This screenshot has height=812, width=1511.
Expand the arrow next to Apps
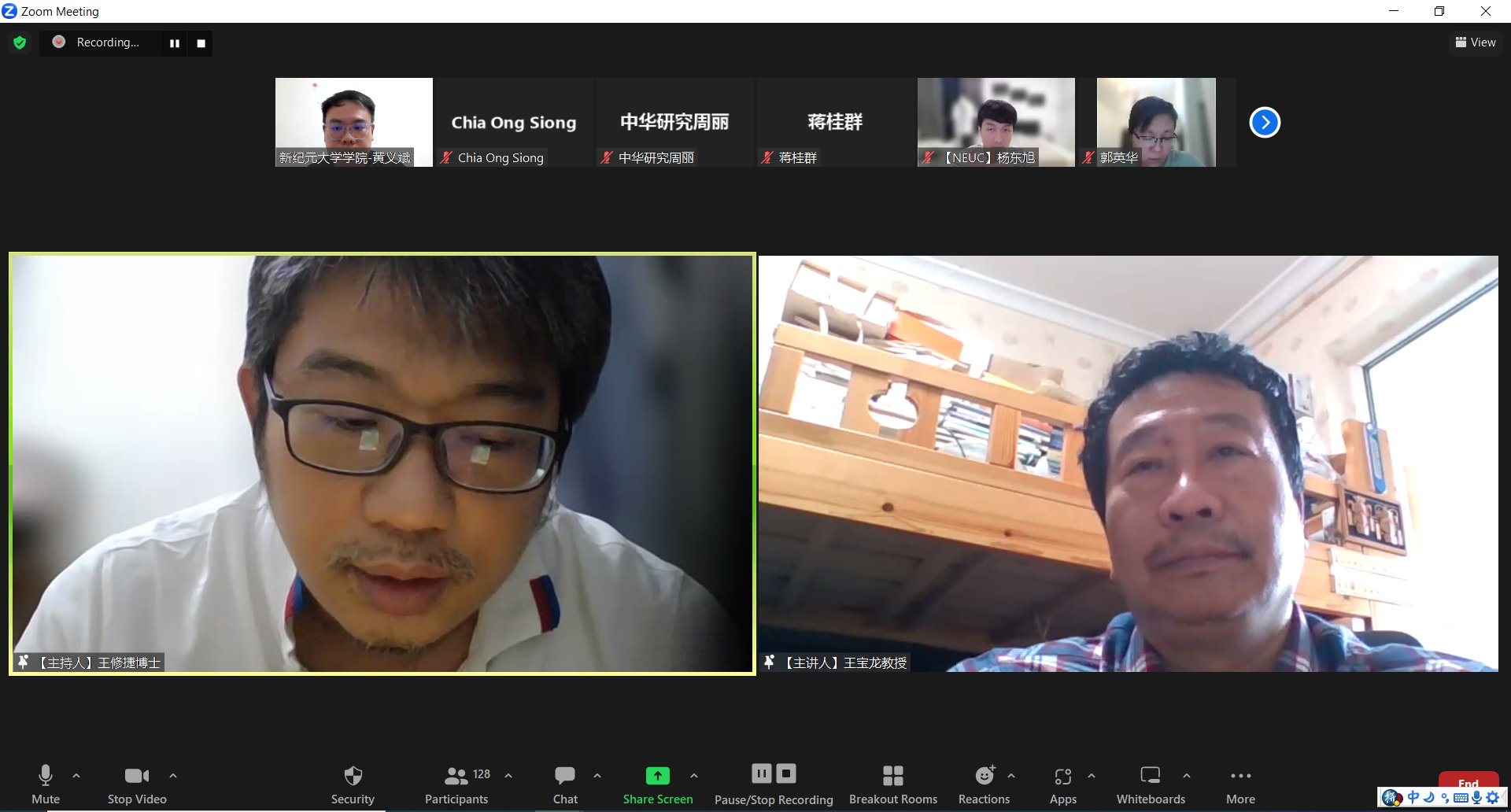1092,776
